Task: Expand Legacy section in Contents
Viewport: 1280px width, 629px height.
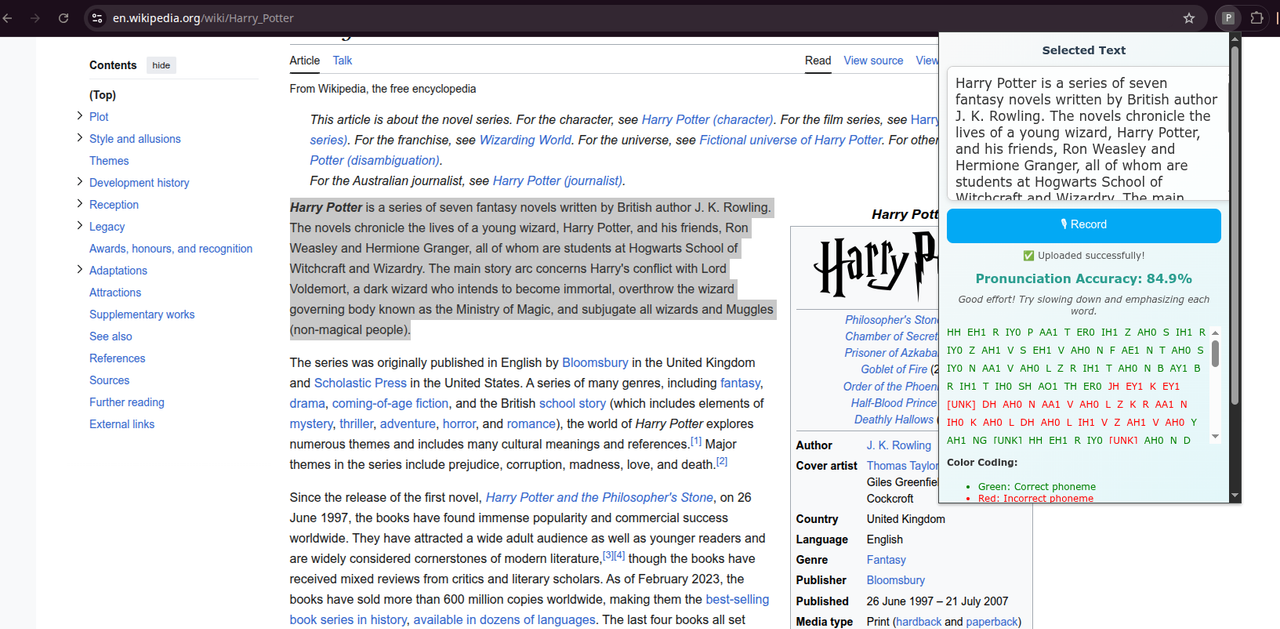Action: (x=79, y=226)
